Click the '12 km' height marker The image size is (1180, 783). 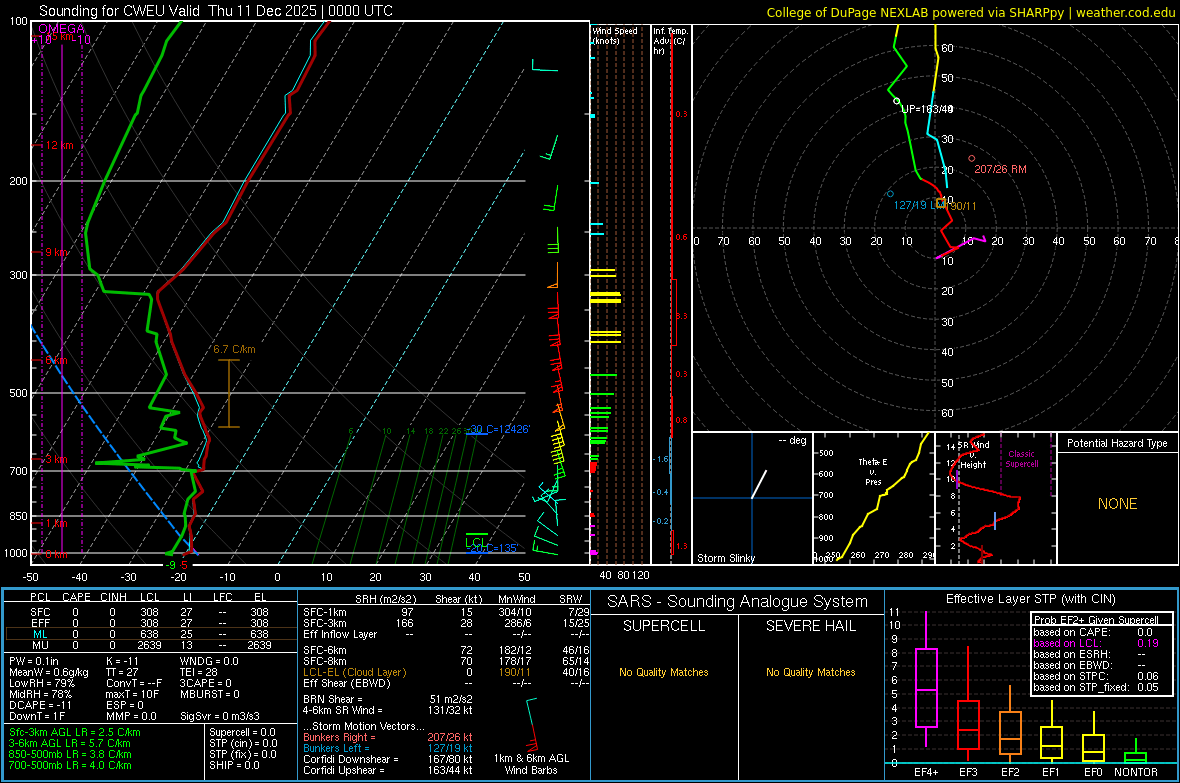tap(59, 145)
